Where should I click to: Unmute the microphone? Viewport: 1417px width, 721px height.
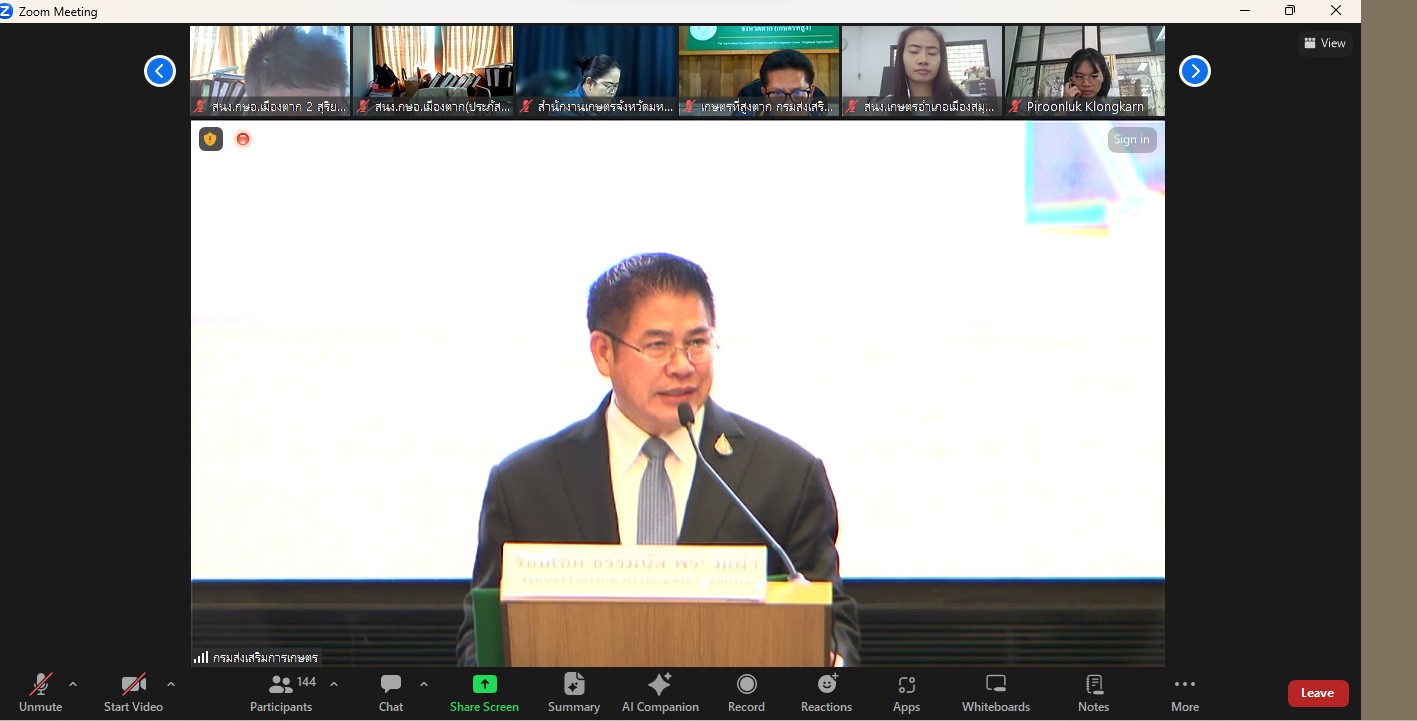click(x=40, y=692)
